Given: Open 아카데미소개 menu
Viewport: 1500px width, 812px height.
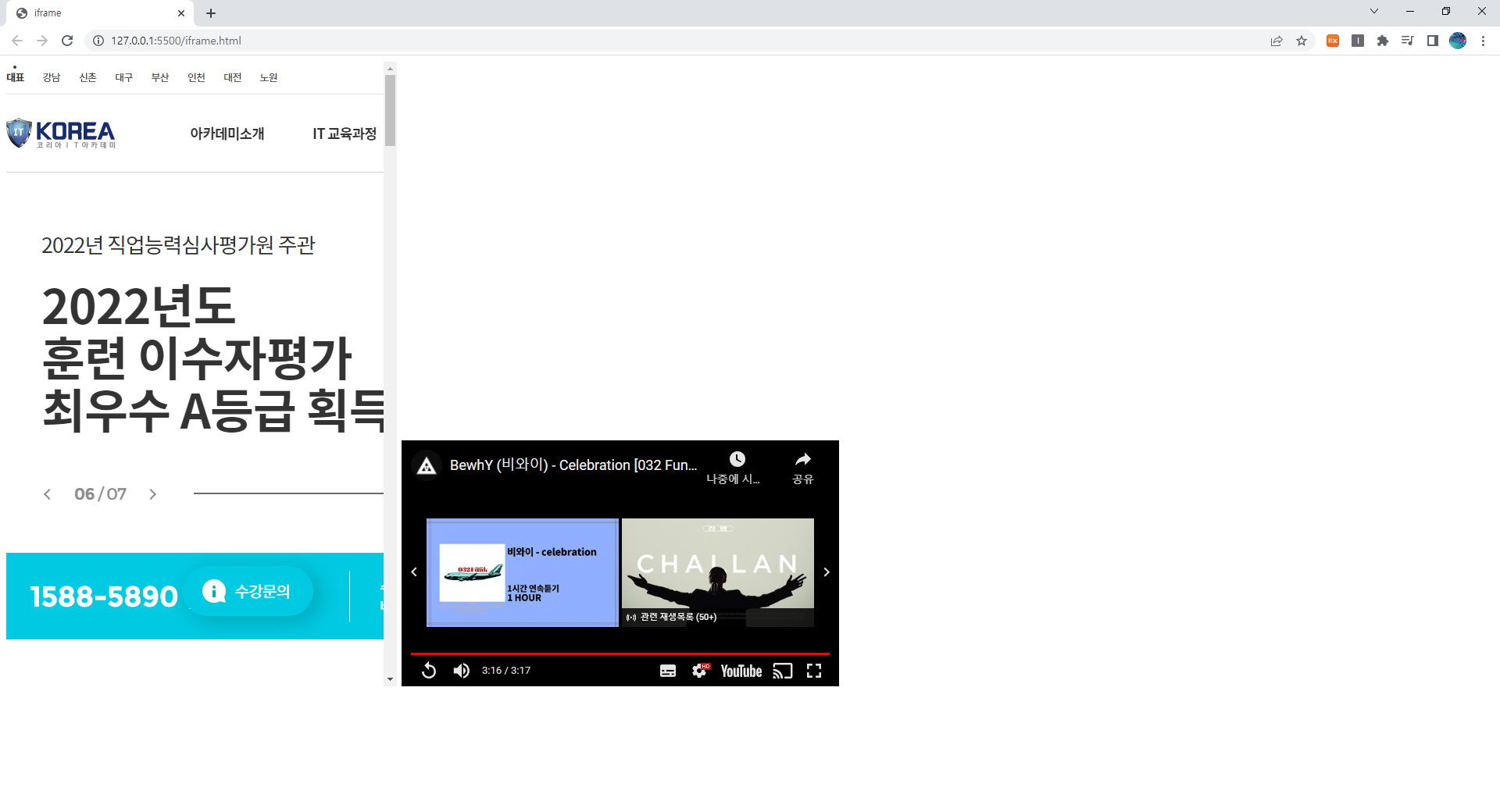Looking at the screenshot, I should pos(227,134).
